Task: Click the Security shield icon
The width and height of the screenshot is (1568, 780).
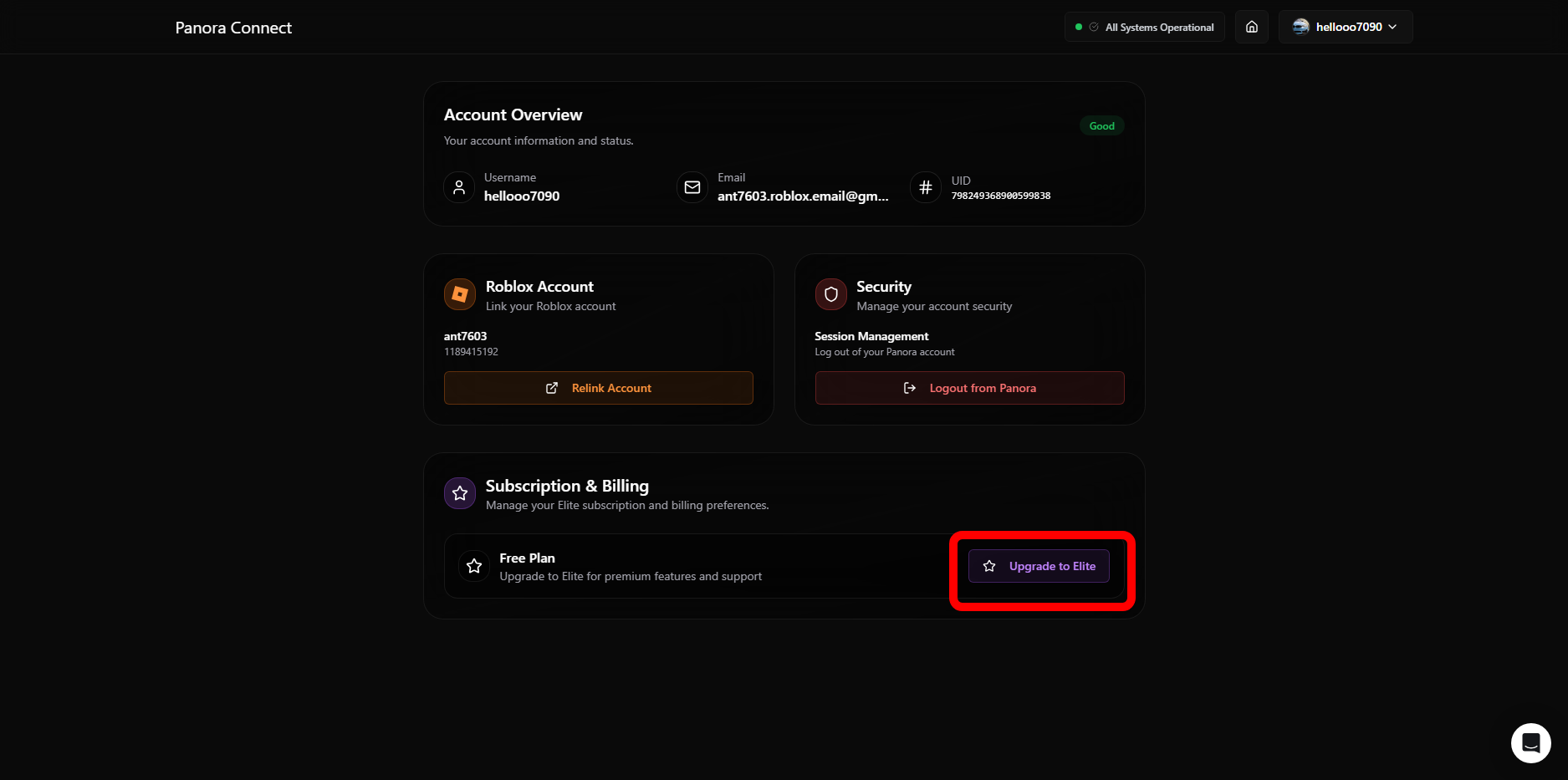Action: tap(830, 294)
